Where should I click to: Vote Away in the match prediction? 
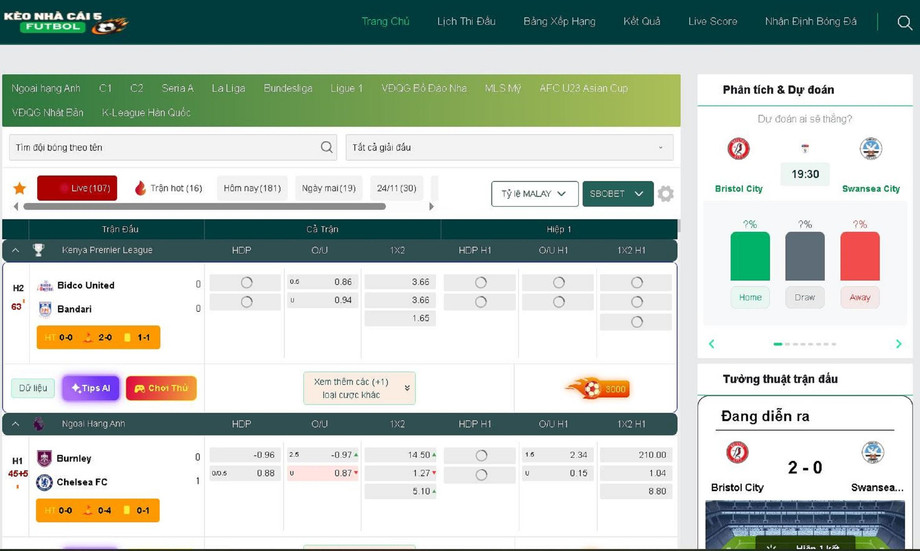[860, 297]
